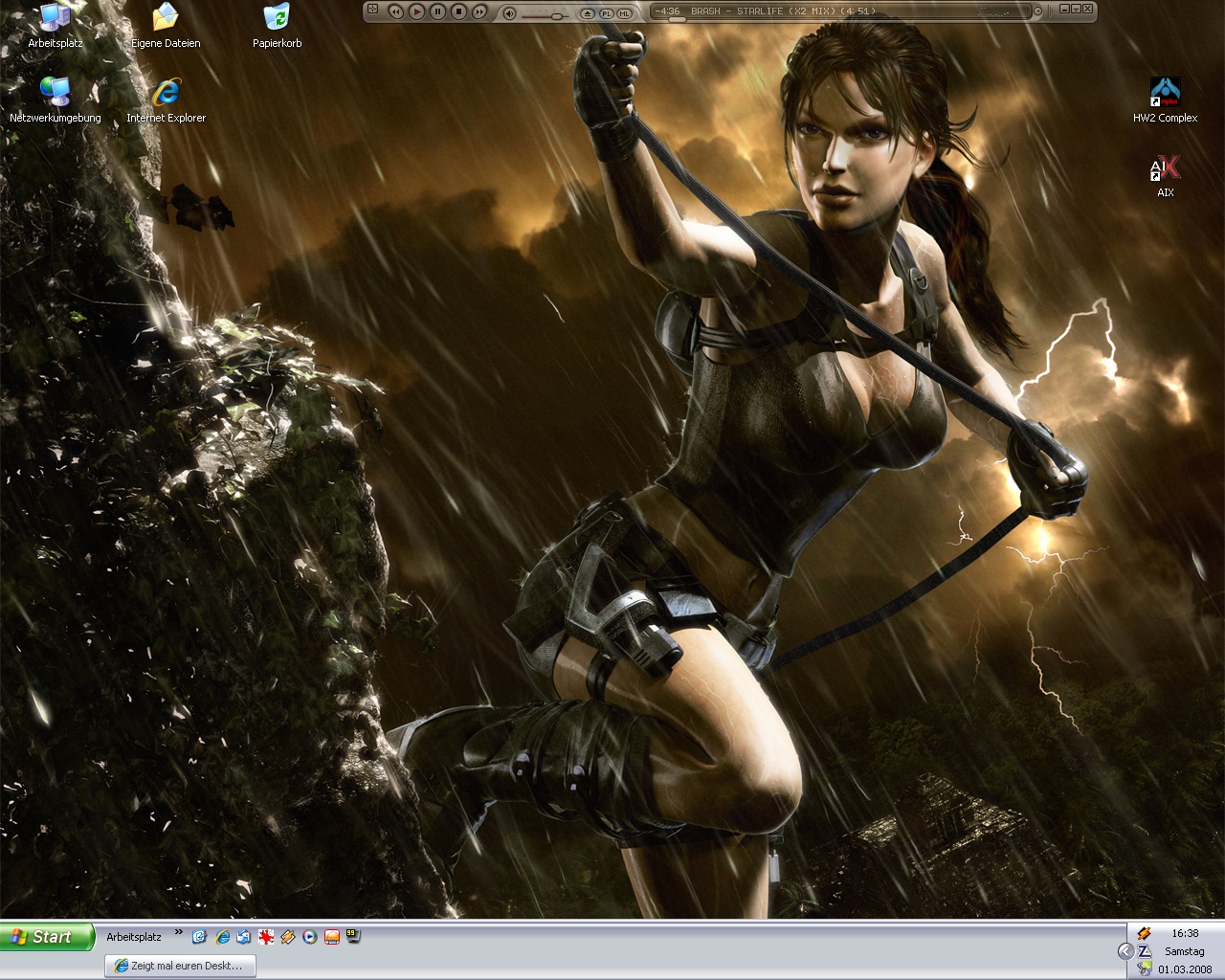Open the Windows Start menu

pos(48,937)
